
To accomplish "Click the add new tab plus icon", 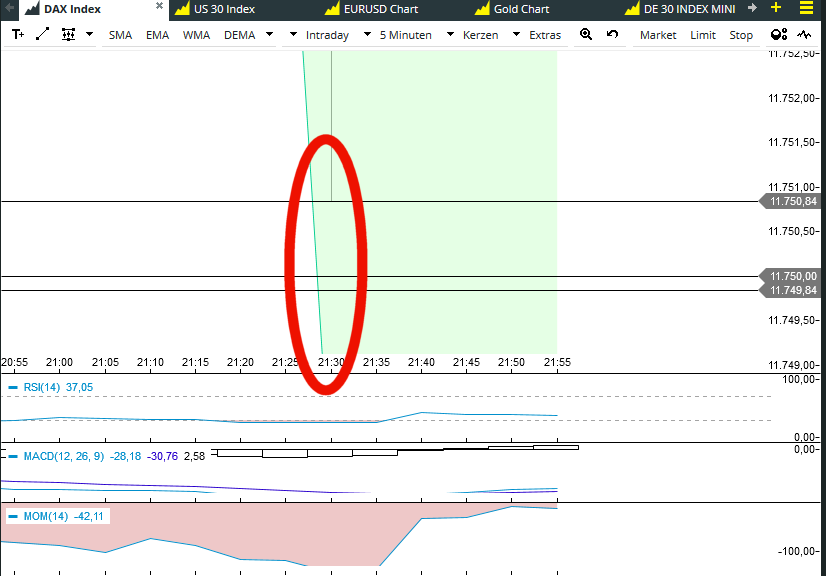I will [776, 8].
